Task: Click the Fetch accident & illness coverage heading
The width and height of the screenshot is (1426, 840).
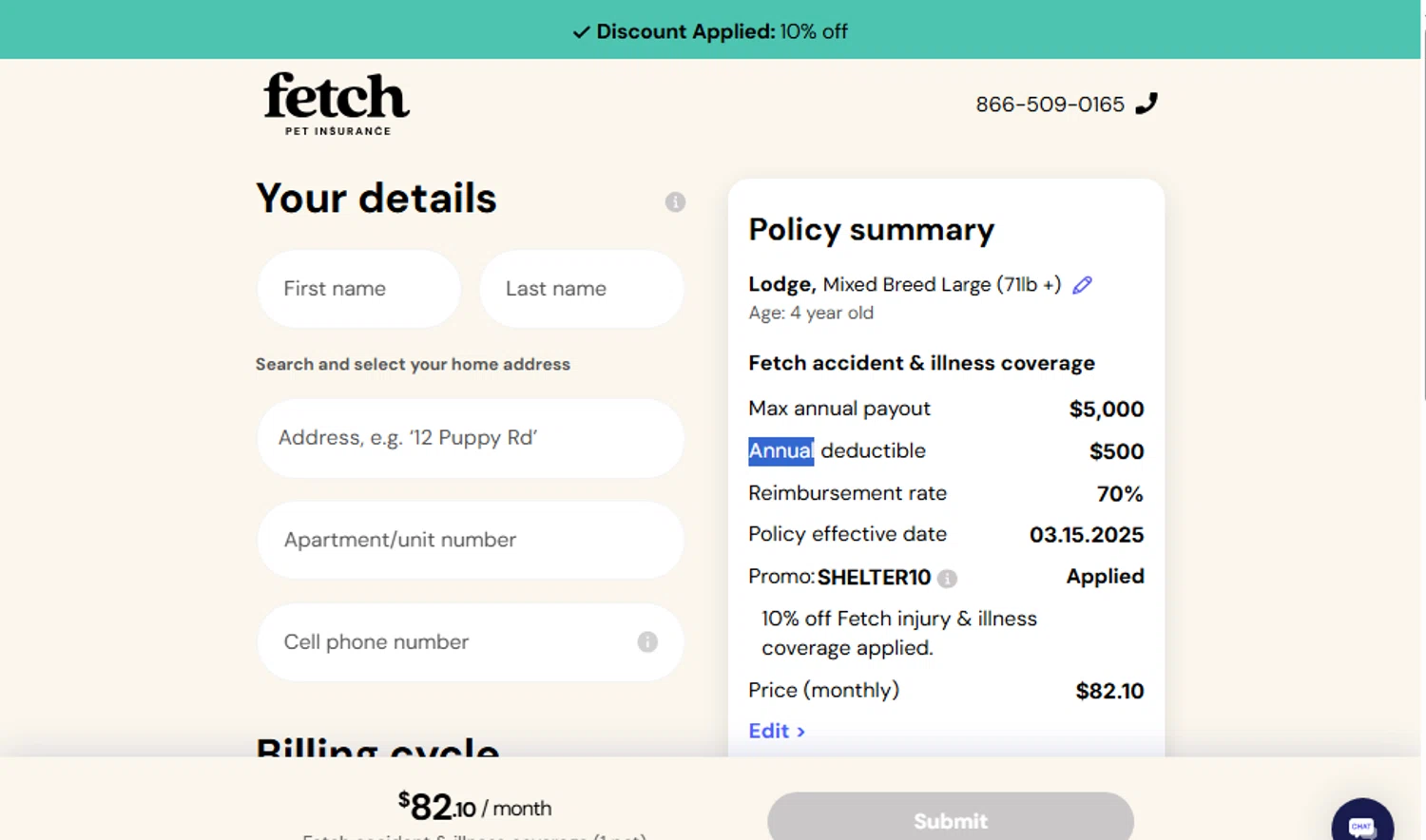Action: (921, 363)
